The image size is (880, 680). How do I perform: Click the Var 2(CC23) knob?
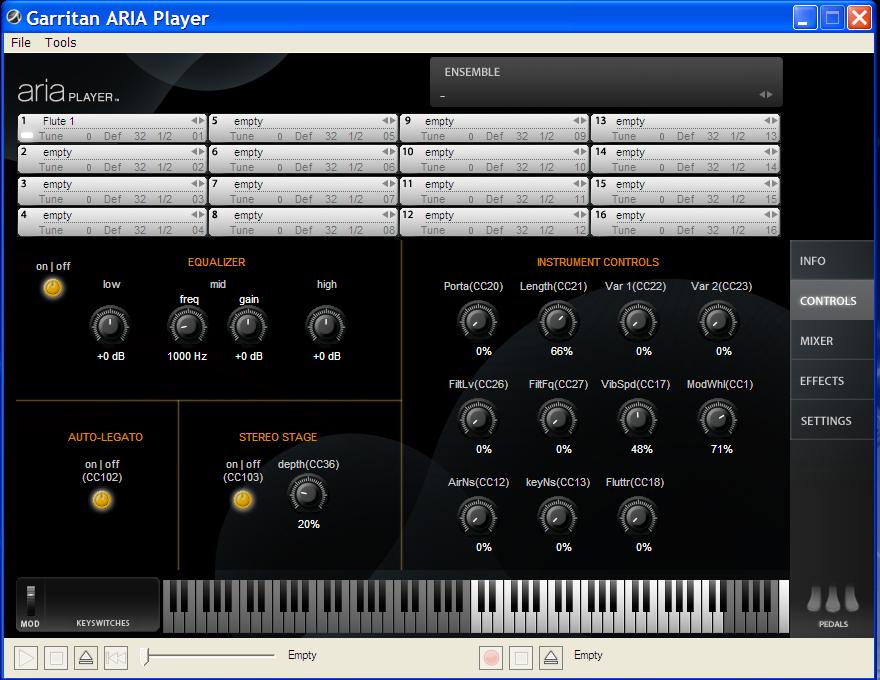tap(718, 321)
